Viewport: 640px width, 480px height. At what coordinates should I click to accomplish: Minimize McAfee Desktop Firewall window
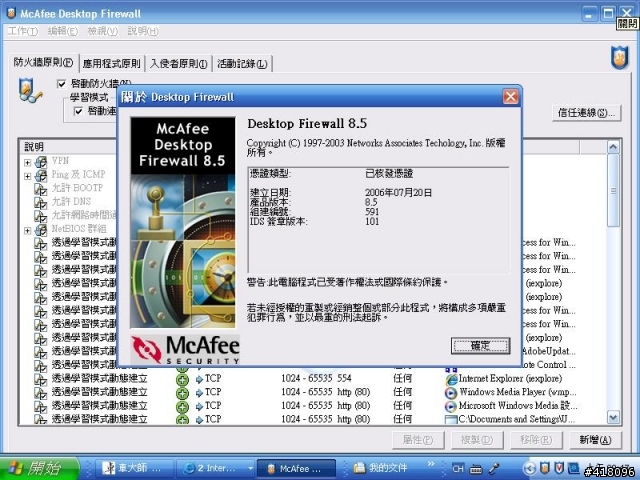(x=589, y=15)
